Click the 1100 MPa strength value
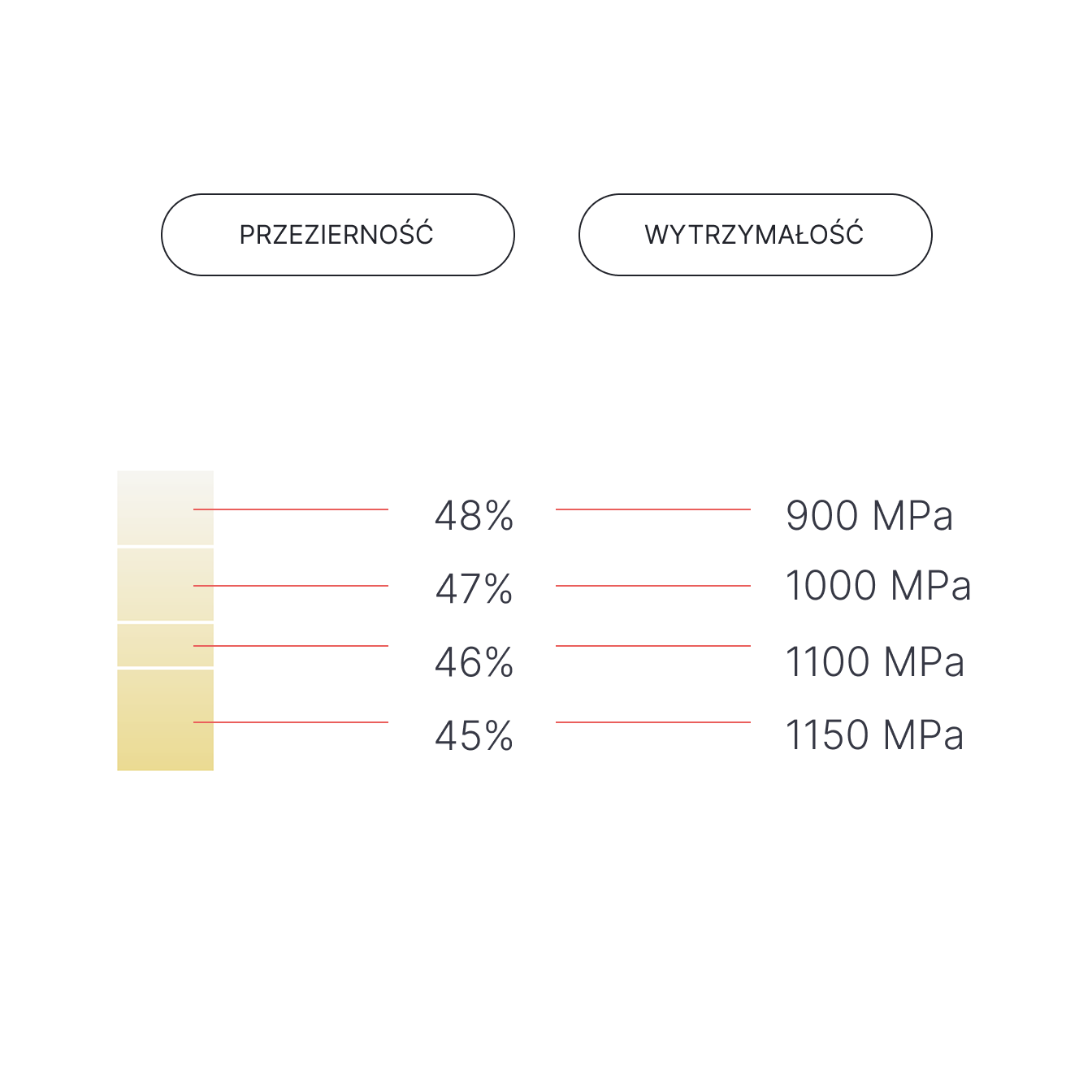 click(874, 662)
